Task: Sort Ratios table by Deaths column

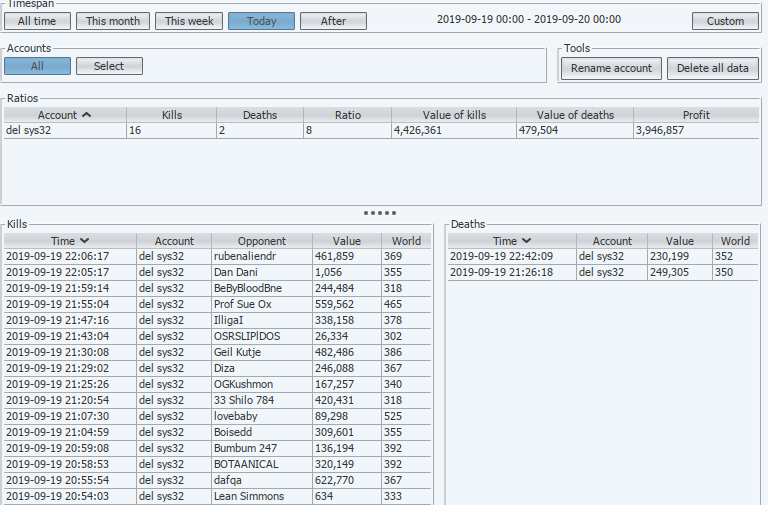Action: [x=260, y=115]
